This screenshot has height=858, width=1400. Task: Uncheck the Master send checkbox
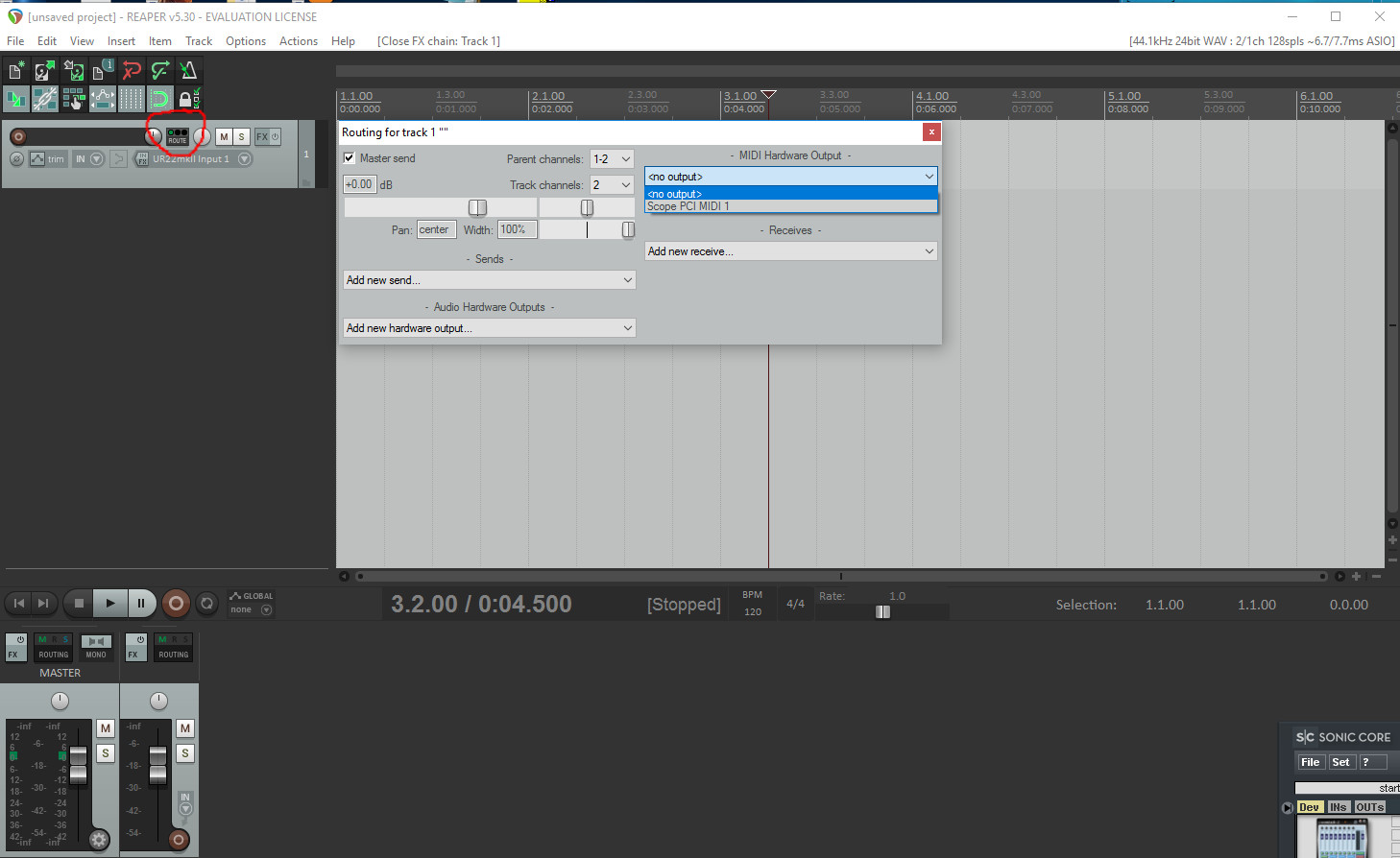coord(350,158)
